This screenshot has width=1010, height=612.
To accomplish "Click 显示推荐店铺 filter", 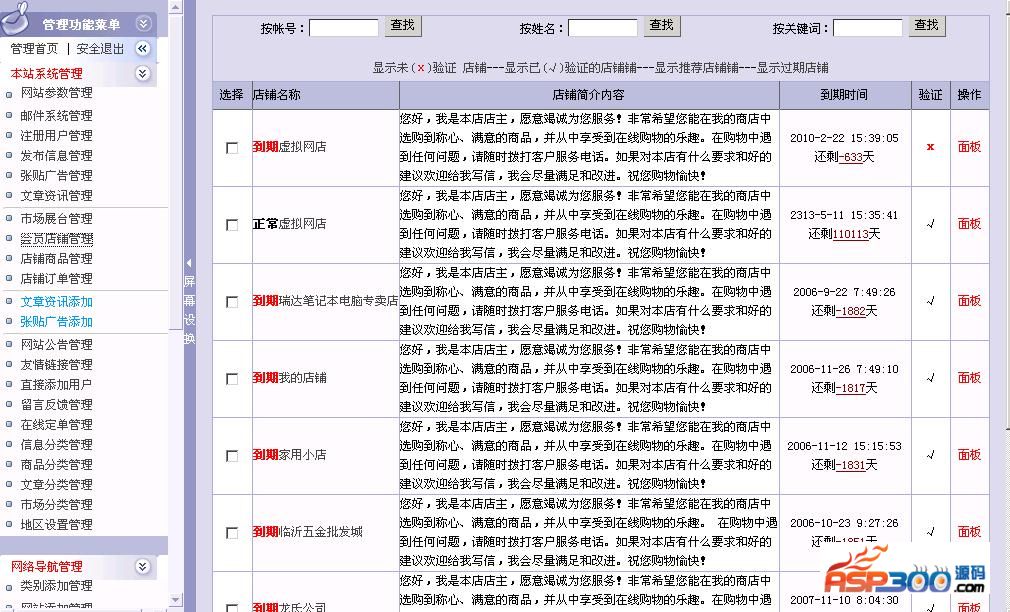I will pos(696,68).
